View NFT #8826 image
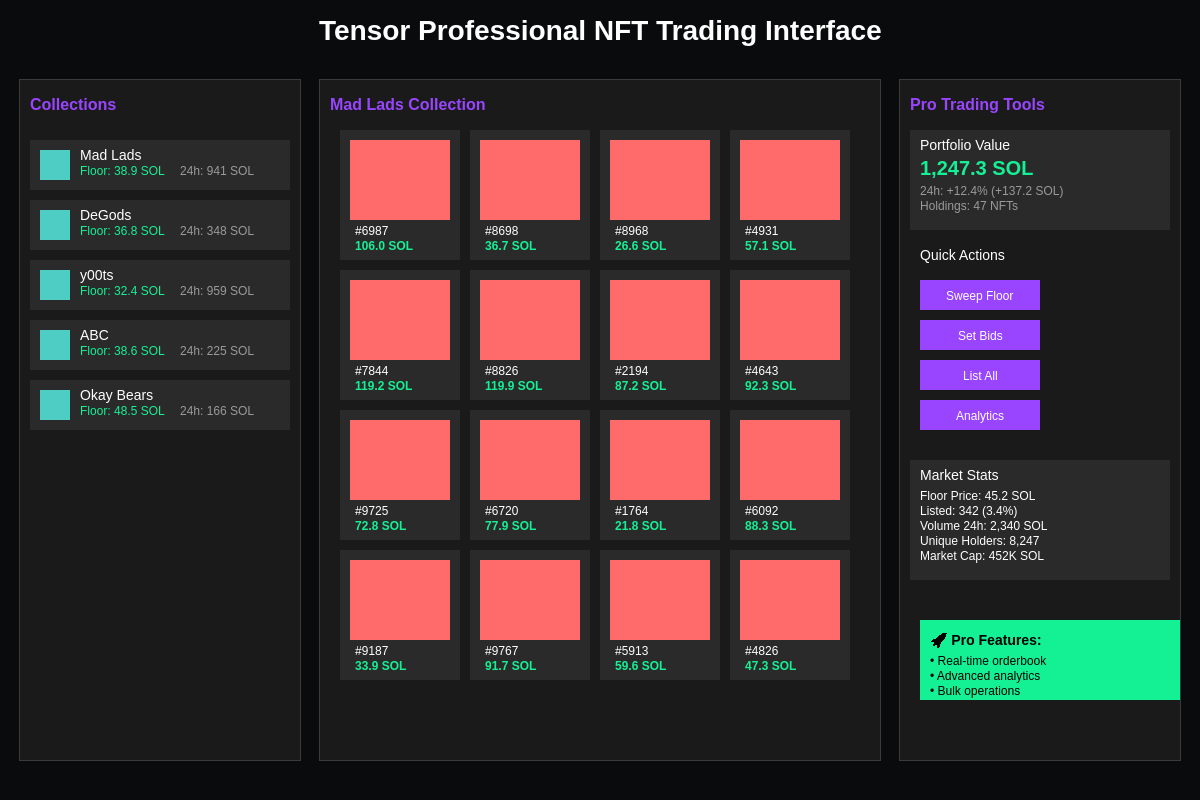 pyautogui.click(x=530, y=320)
